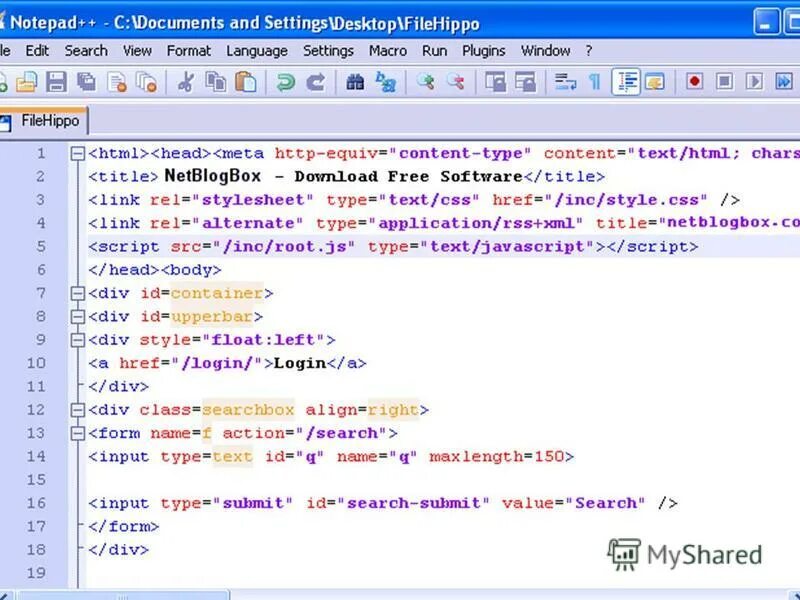Open the Settings menu

tap(328, 51)
